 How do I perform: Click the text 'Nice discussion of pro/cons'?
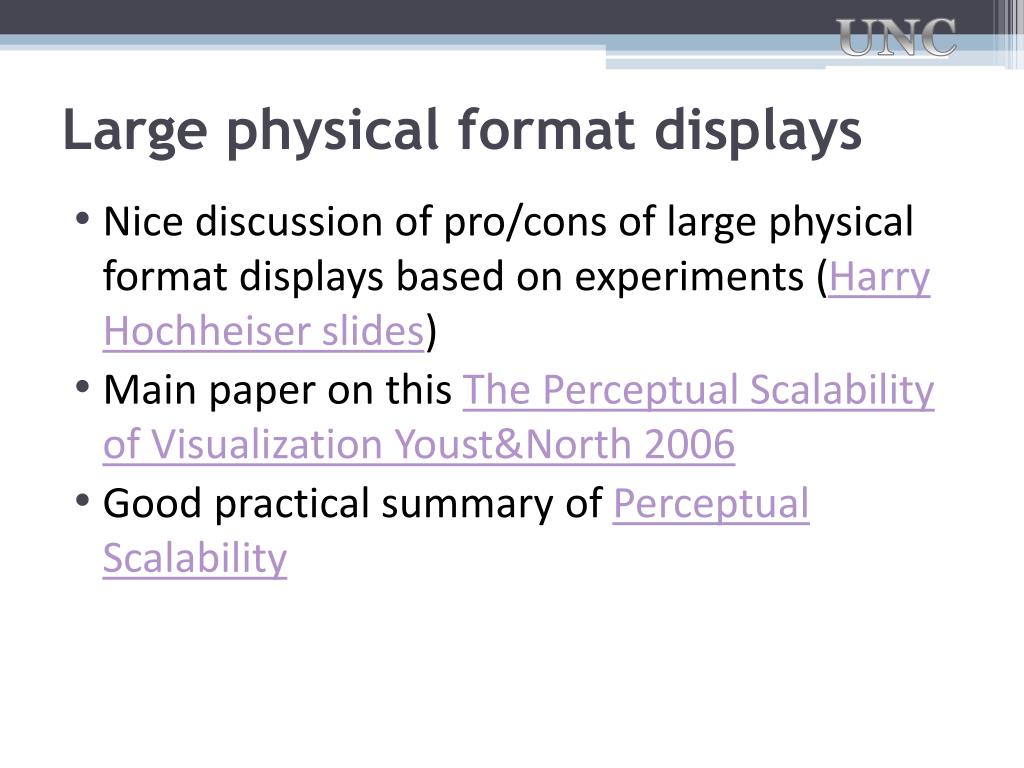click(355, 221)
